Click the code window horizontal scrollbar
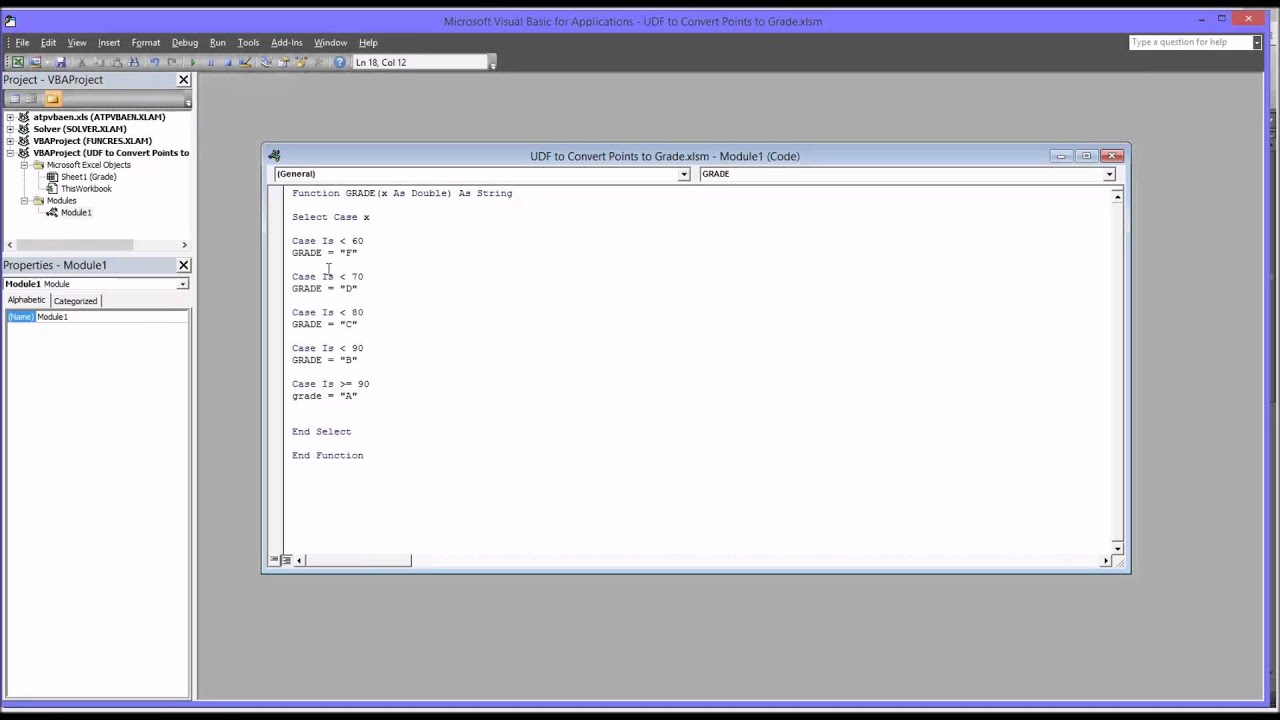This screenshot has width=1280, height=720. [702, 560]
